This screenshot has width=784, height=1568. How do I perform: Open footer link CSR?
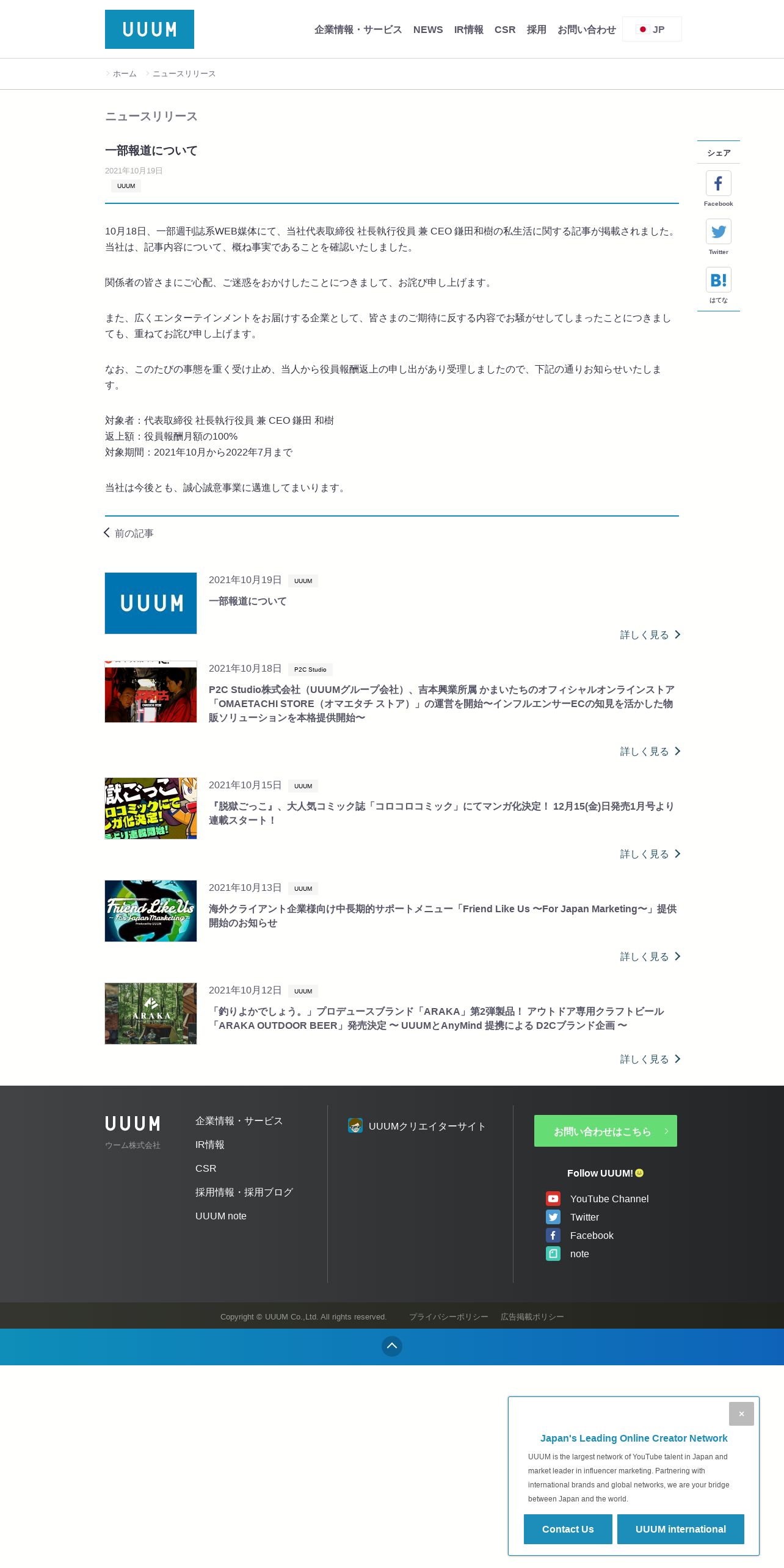(206, 1169)
